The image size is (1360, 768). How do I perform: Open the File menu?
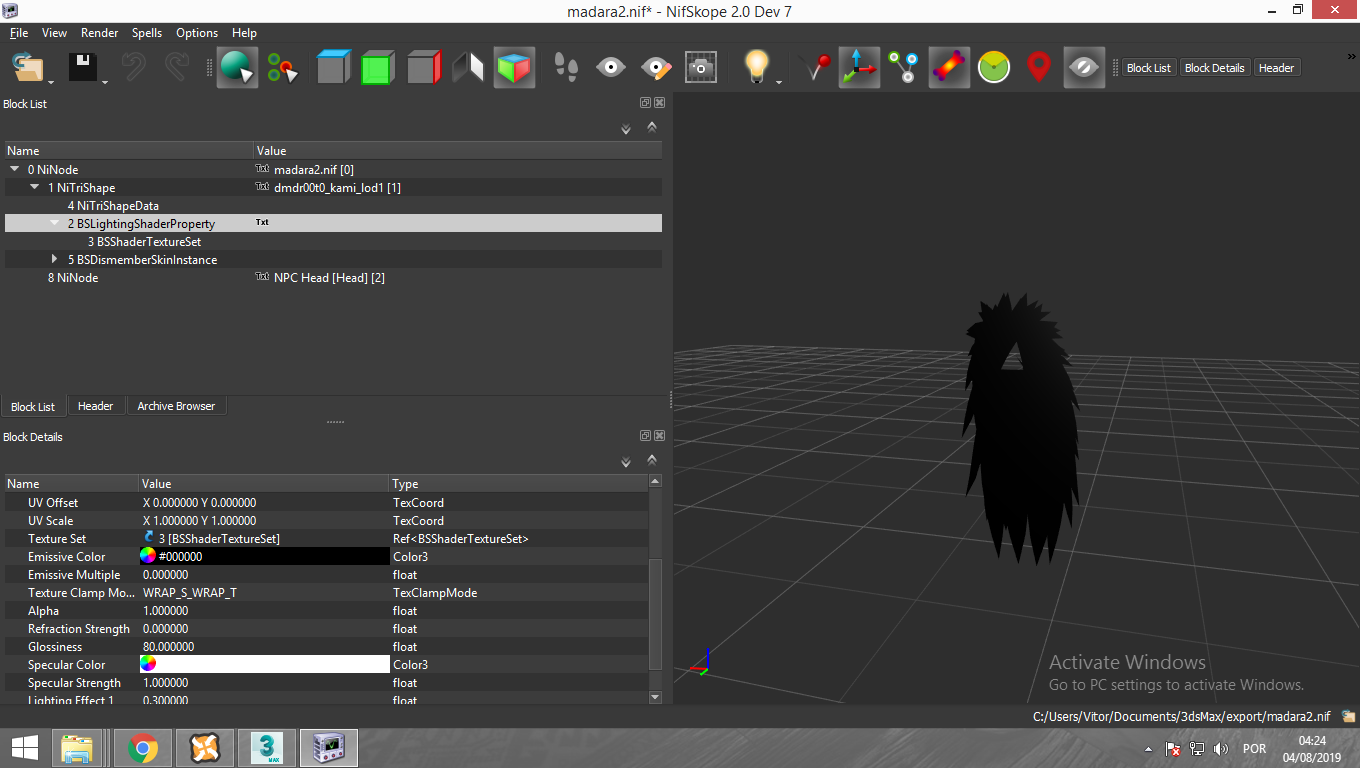[x=19, y=33]
